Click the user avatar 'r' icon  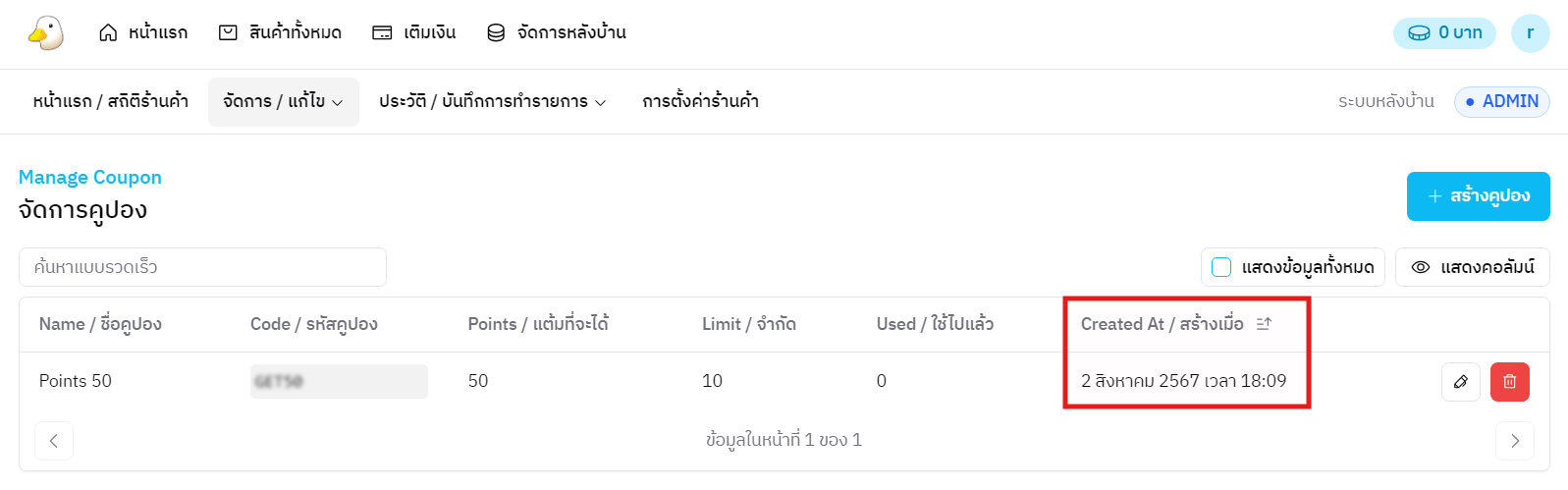(1529, 33)
